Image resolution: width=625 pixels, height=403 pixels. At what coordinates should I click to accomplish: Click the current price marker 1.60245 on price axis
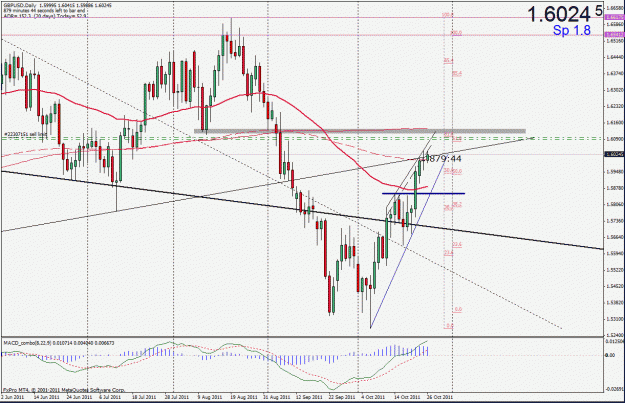point(614,154)
